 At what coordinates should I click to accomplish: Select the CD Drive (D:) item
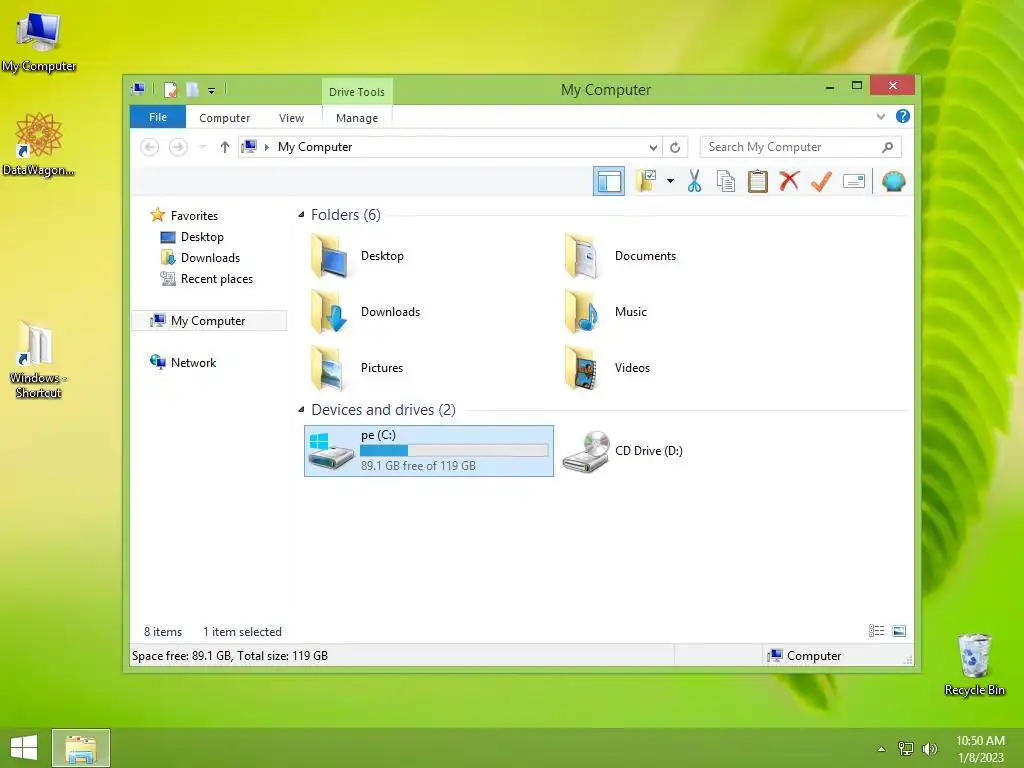(622, 451)
